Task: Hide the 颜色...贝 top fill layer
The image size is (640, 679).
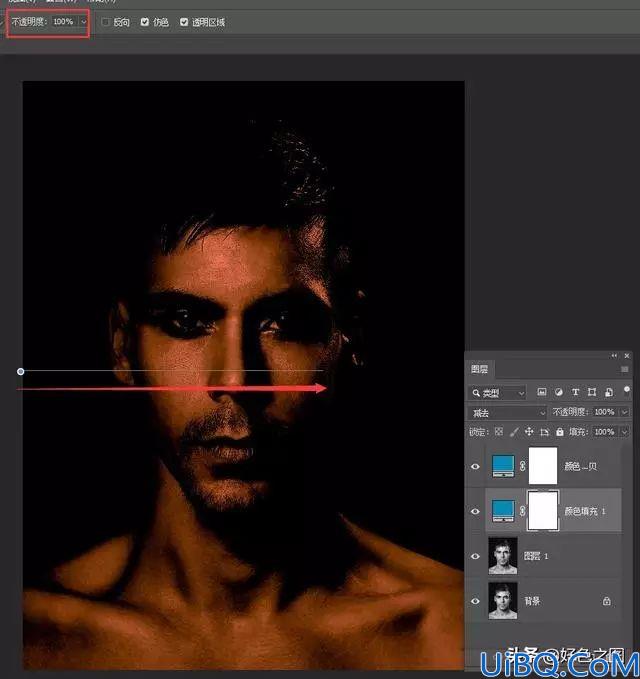Action: pos(475,466)
